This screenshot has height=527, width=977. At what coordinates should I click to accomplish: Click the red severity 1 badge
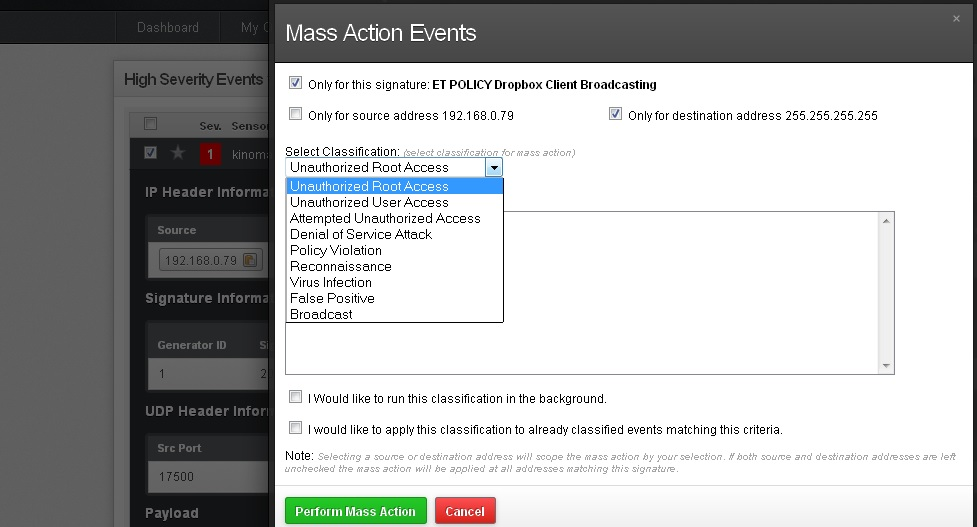pyautogui.click(x=210, y=153)
